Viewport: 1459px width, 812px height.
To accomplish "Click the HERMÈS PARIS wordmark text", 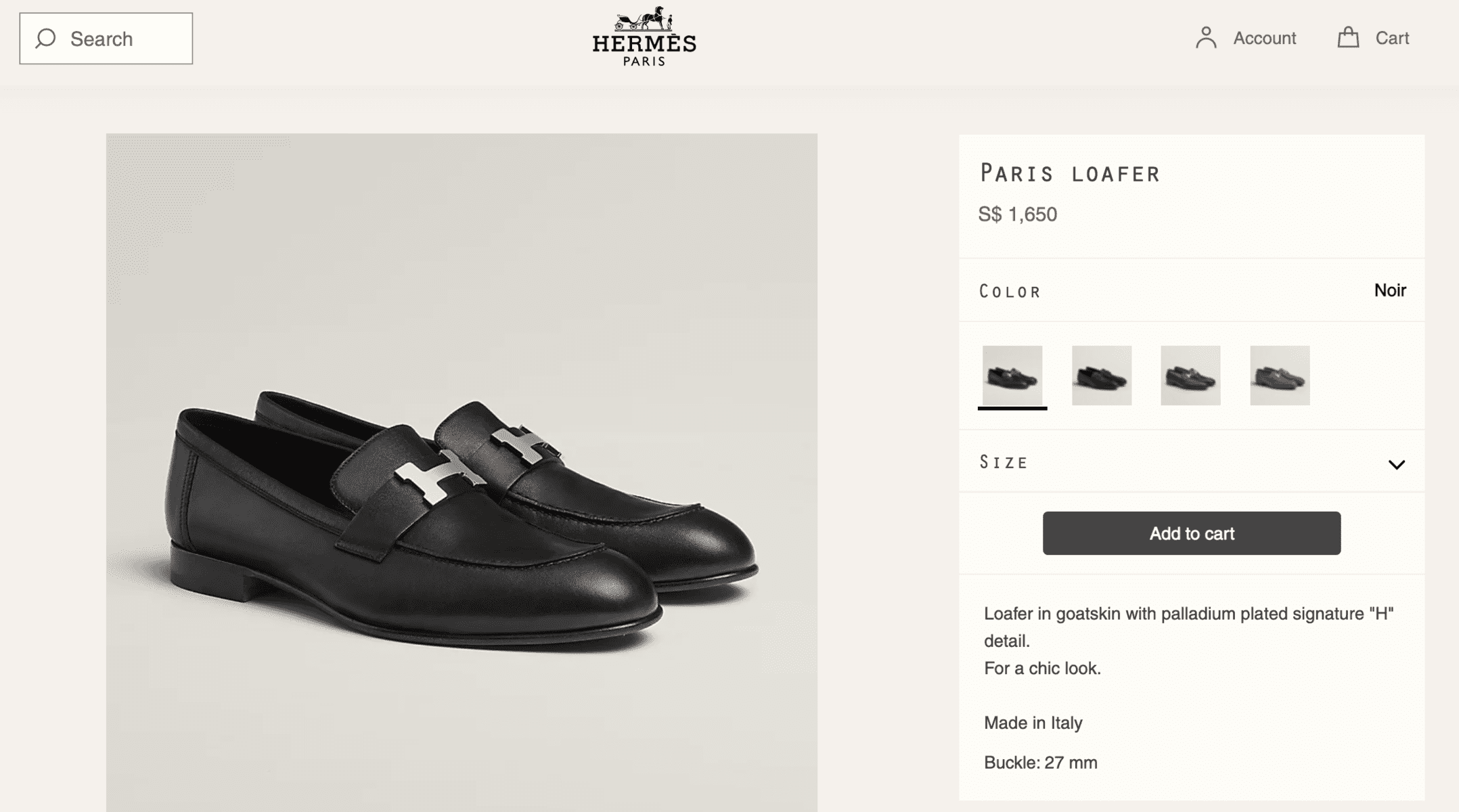I will click(644, 51).
